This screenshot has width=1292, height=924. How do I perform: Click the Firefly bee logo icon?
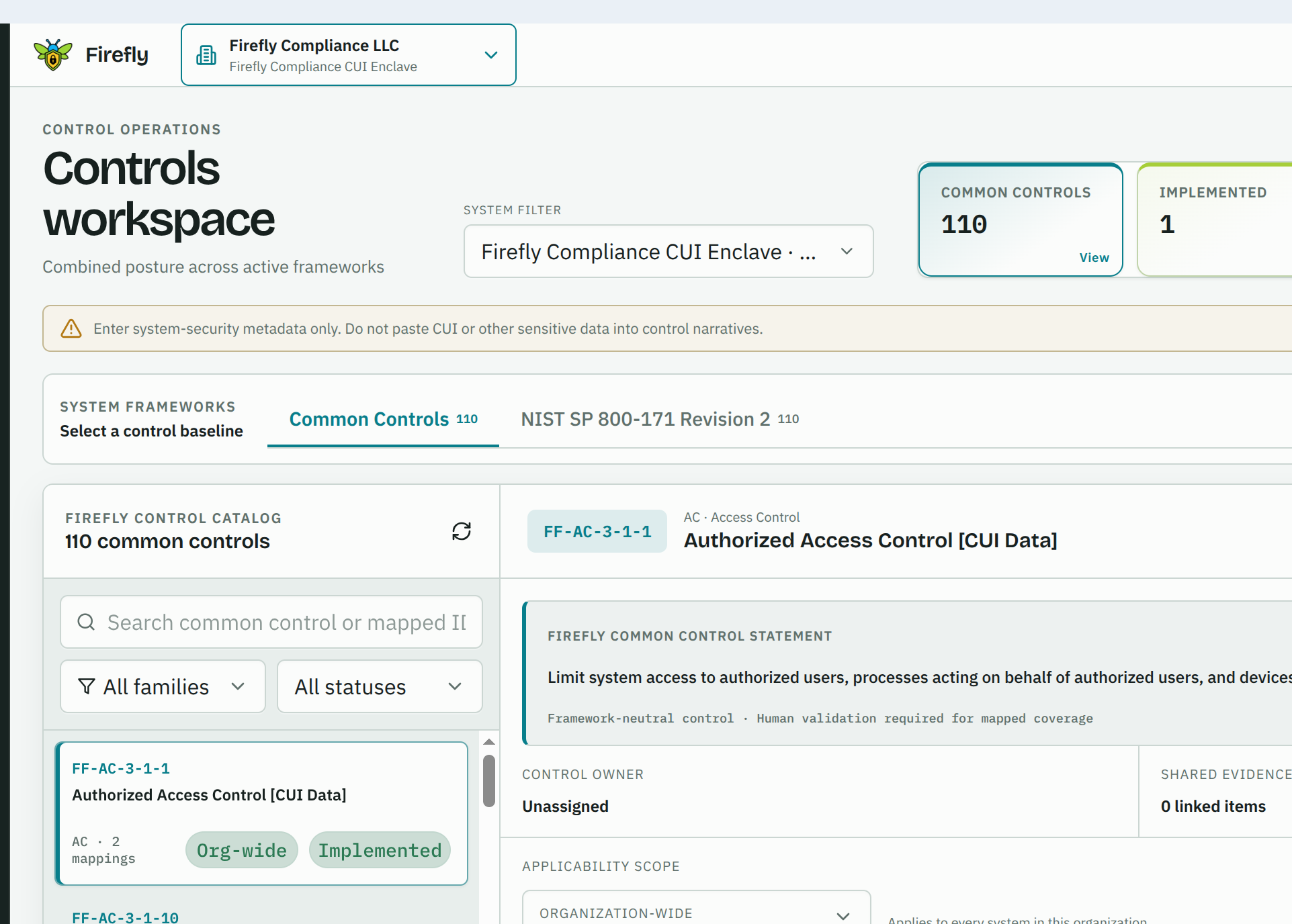[53, 54]
